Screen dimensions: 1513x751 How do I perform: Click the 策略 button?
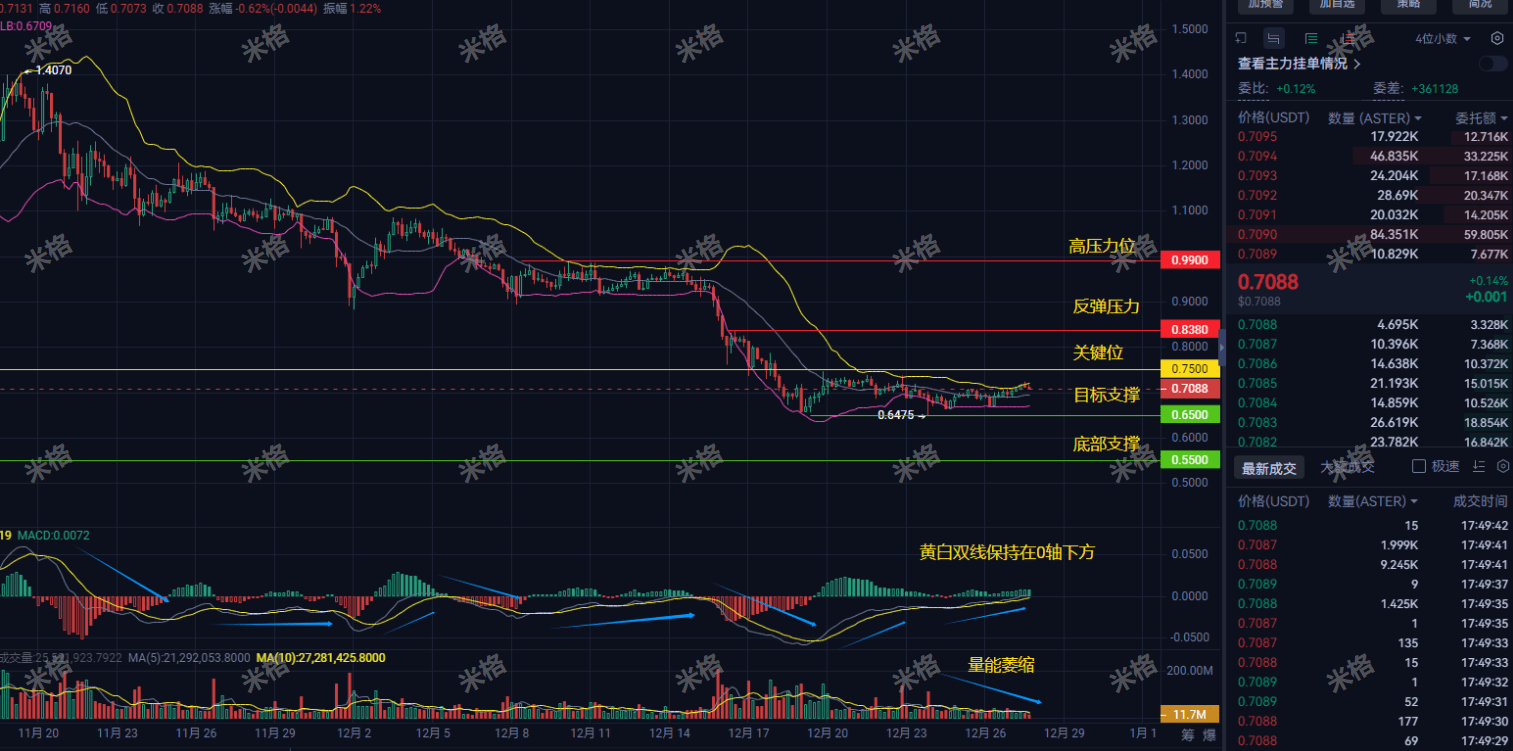(x=1408, y=4)
